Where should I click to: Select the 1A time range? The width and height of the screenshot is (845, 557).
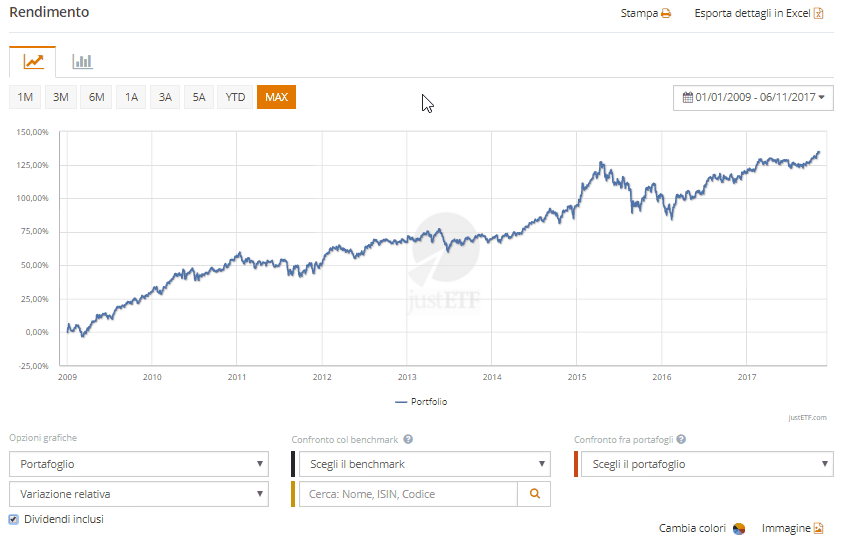click(131, 97)
